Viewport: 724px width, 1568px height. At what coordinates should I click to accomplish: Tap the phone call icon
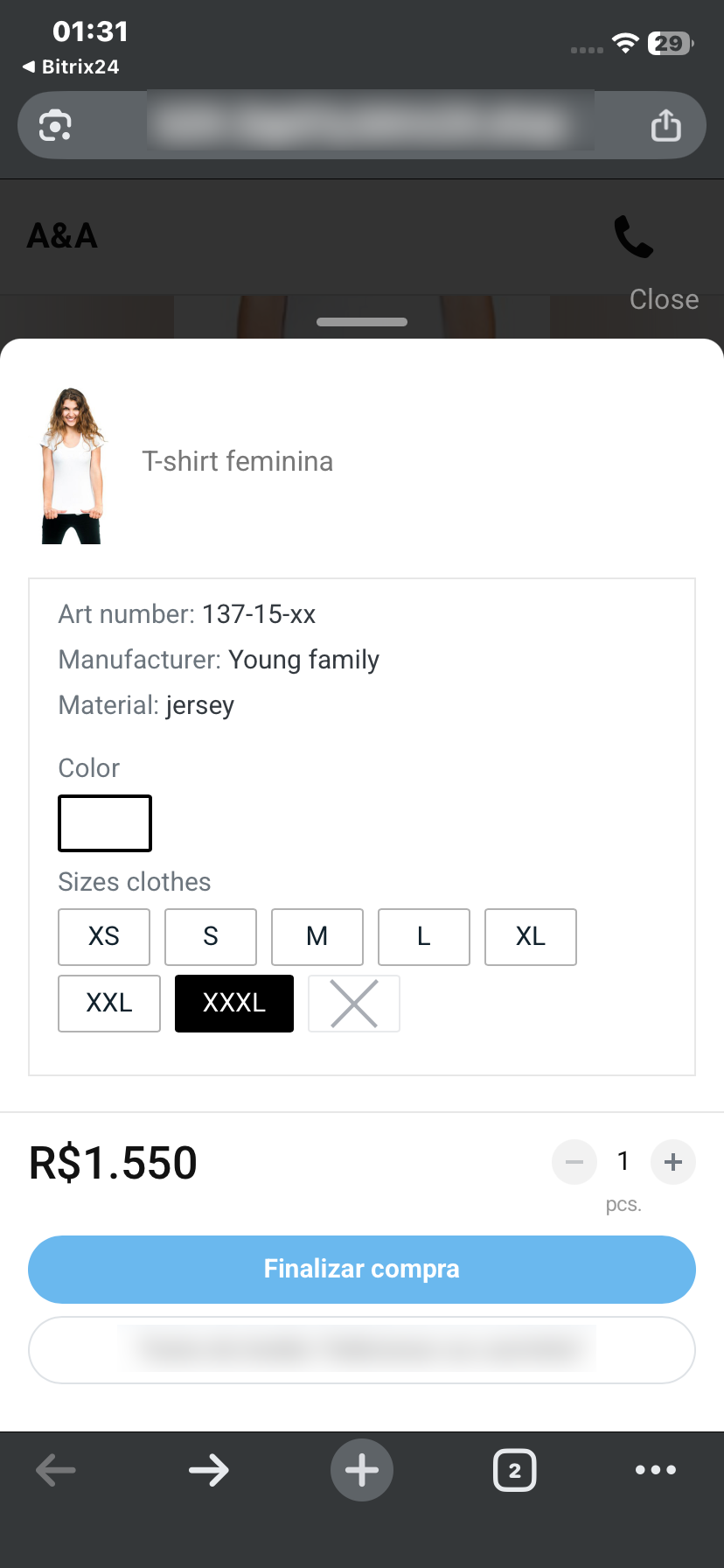click(633, 236)
